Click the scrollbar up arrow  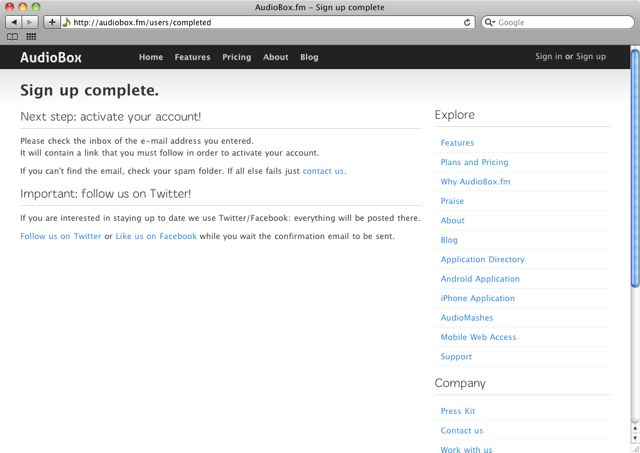tap(635, 428)
